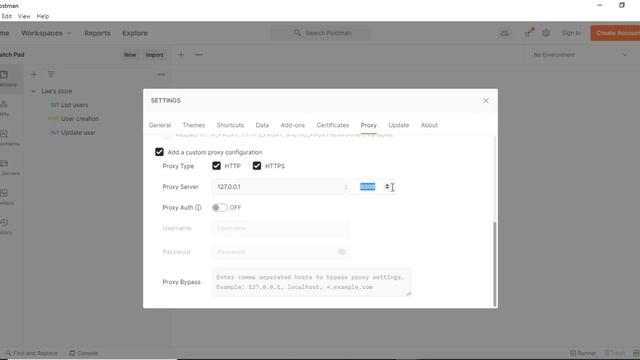Open the Reports page
The image size is (640, 360).
(97, 33)
